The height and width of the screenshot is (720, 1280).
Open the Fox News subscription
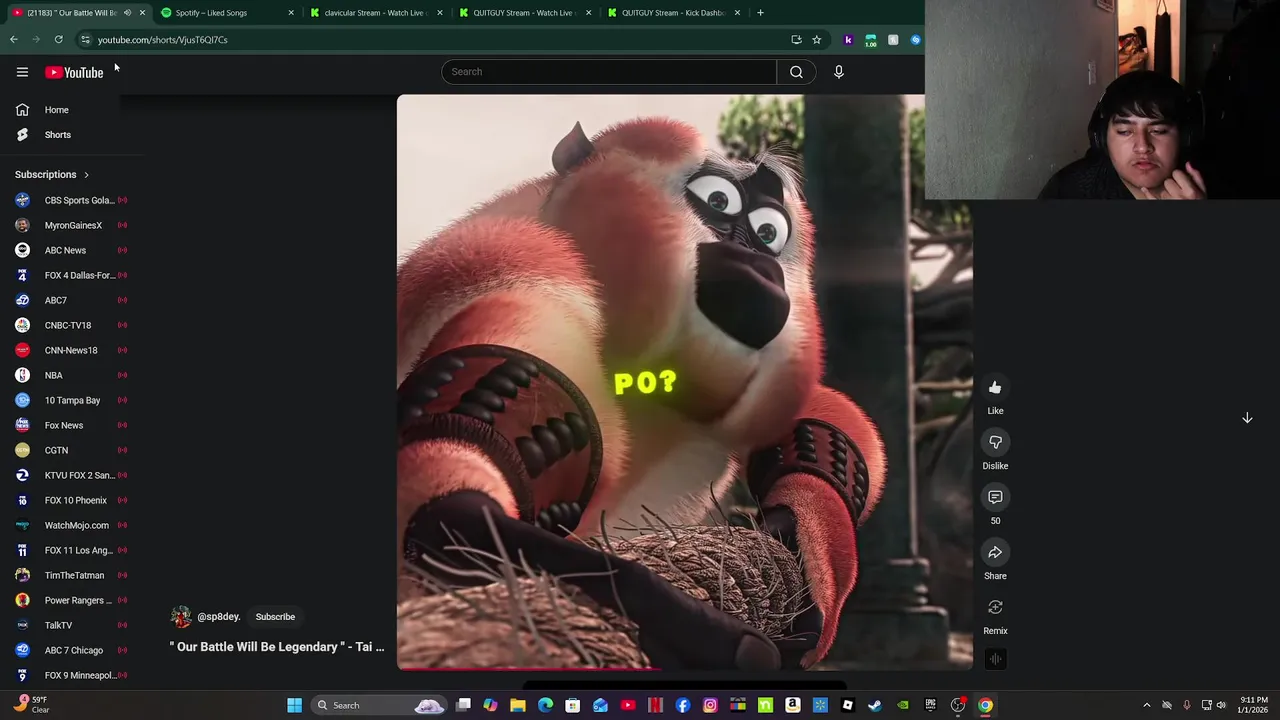pyautogui.click(x=70, y=425)
